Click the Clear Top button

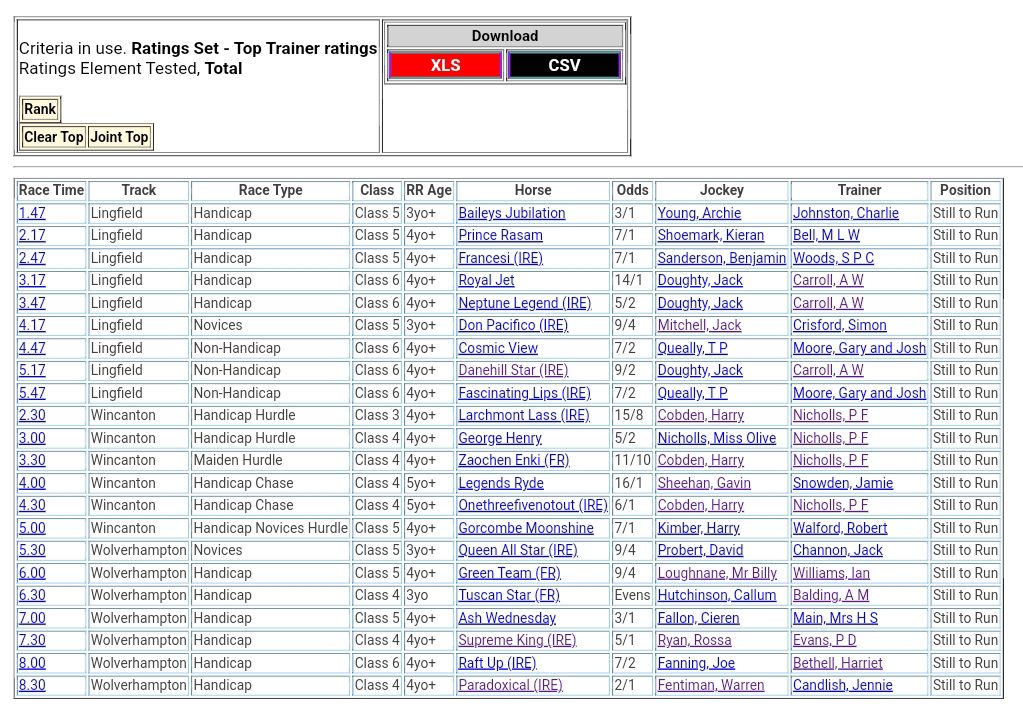click(x=54, y=137)
